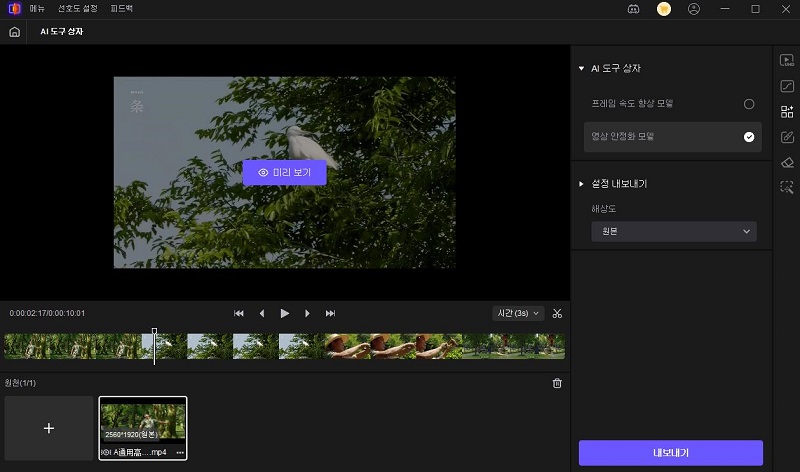This screenshot has width=800, height=472.
Task: Click the video preview frame
Action: (x=284, y=172)
